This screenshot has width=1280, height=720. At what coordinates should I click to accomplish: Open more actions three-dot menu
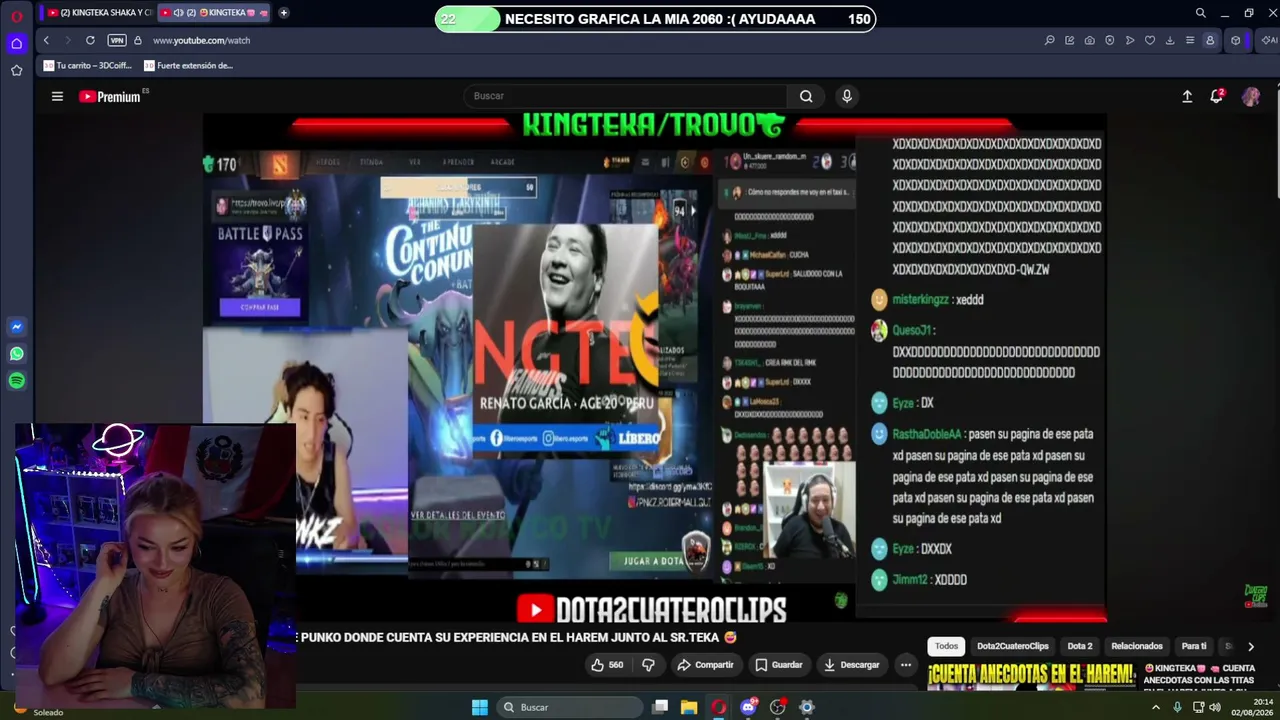[906, 665]
